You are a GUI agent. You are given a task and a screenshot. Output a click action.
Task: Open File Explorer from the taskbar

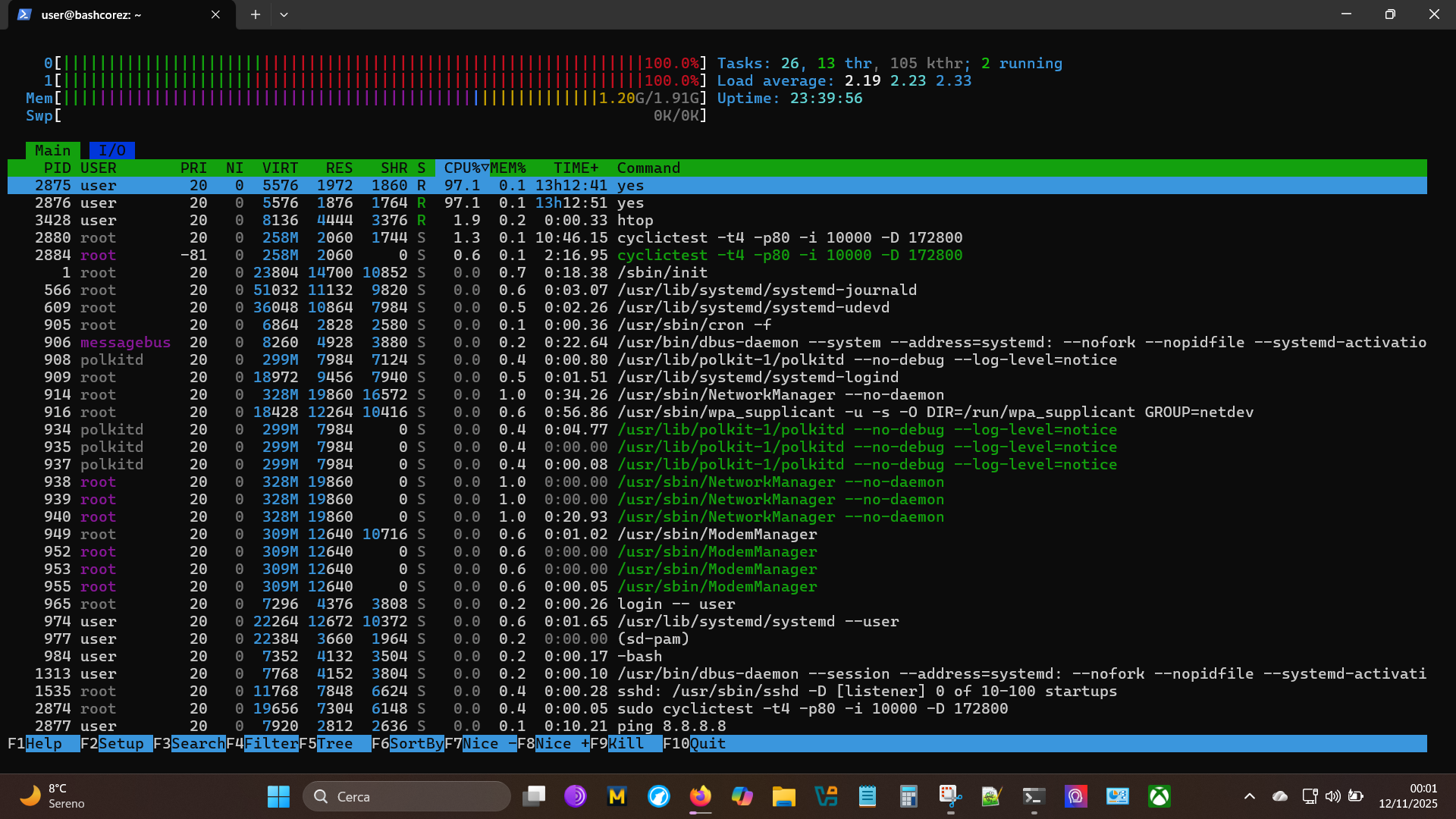[x=783, y=796]
